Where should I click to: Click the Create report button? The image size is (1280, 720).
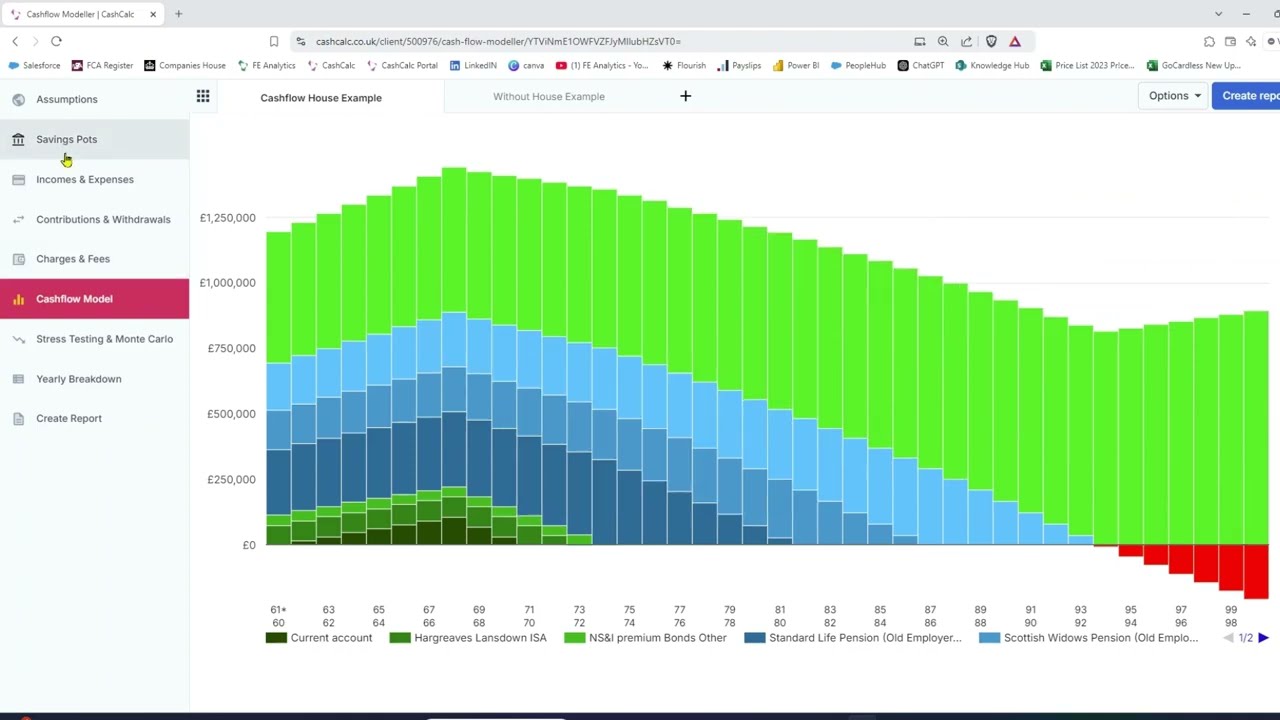[1247, 96]
